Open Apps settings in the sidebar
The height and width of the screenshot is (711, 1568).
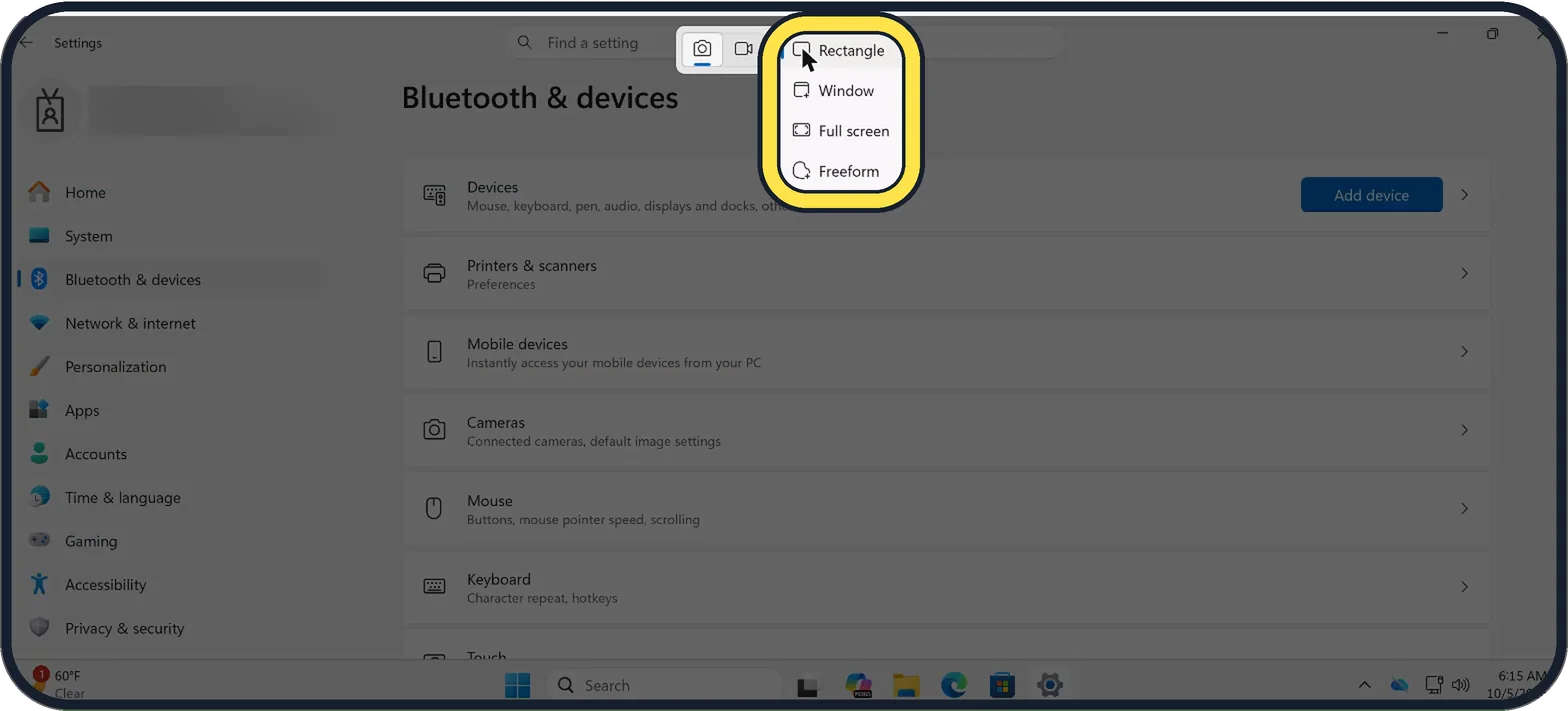pos(170,410)
